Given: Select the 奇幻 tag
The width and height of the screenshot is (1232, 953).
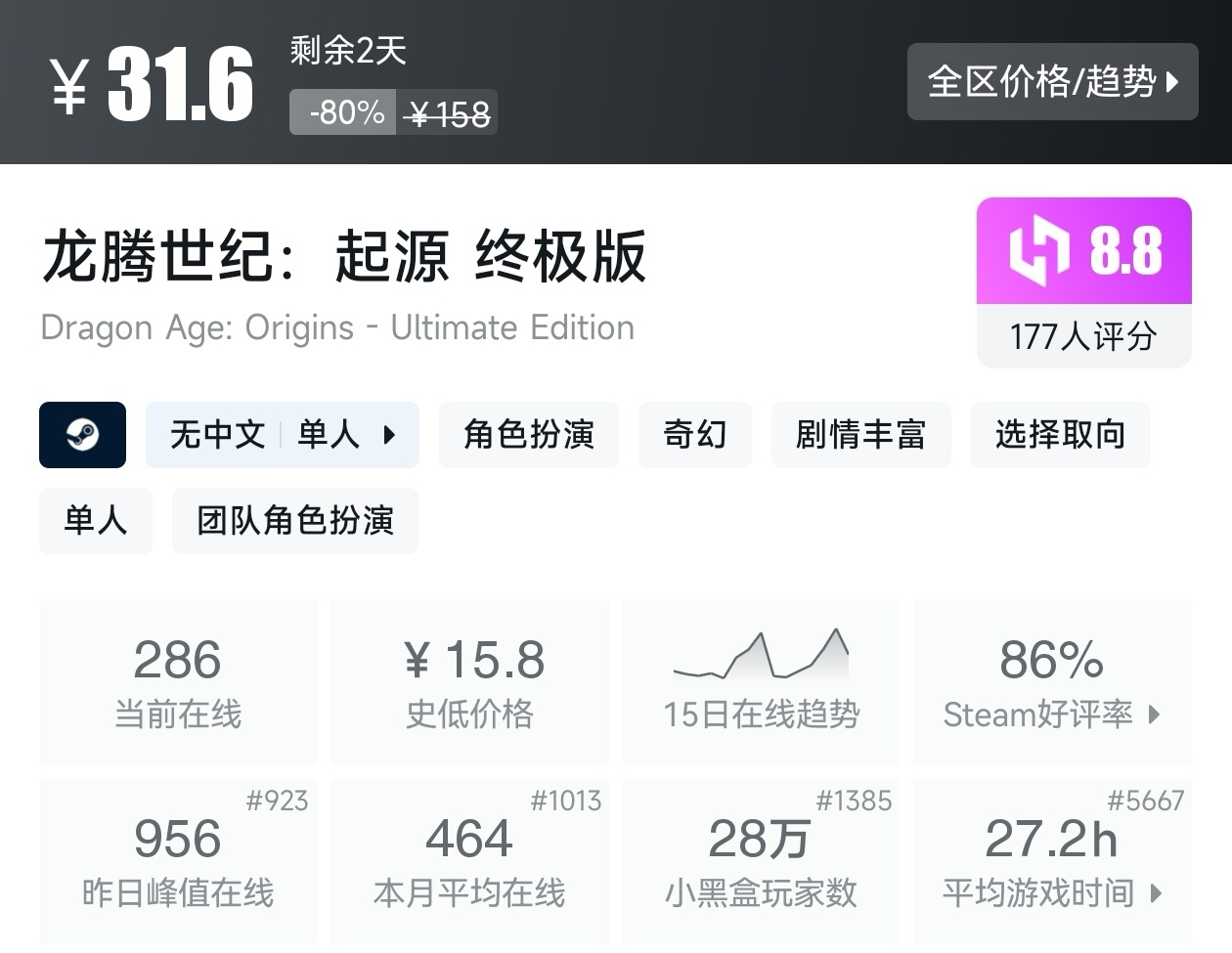Looking at the screenshot, I should pyautogui.click(x=695, y=435).
